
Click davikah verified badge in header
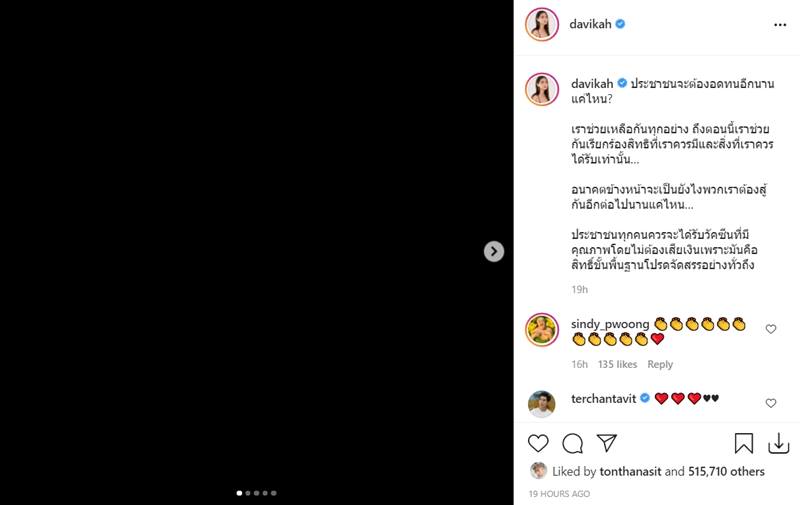[x=620, y=24]
